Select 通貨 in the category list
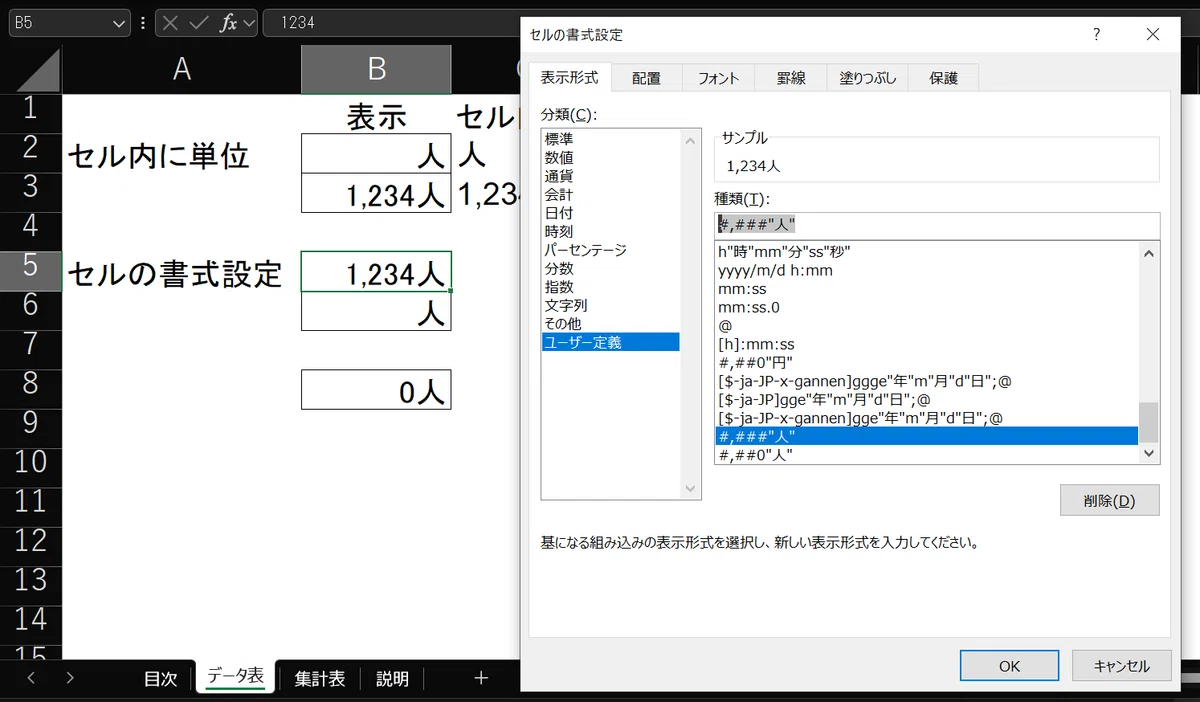The width and height of the screenshot is (1200, 702). tap(610, 176)
